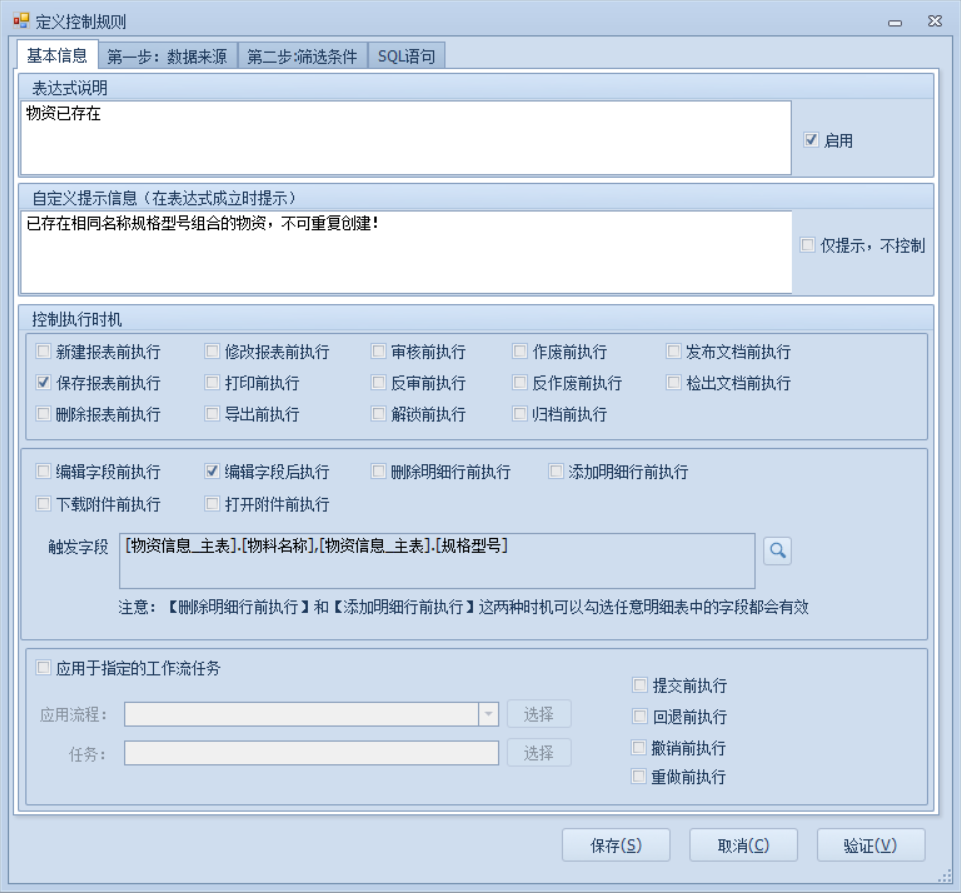Expand the 应用流程 dropdown
Screen dimensions: 961x893
click(489, 714)
